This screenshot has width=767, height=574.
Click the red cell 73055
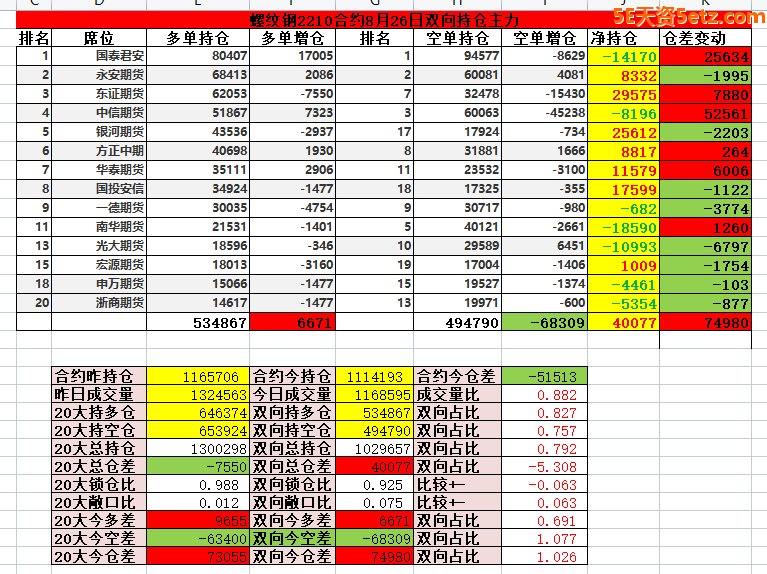point(198,556)
